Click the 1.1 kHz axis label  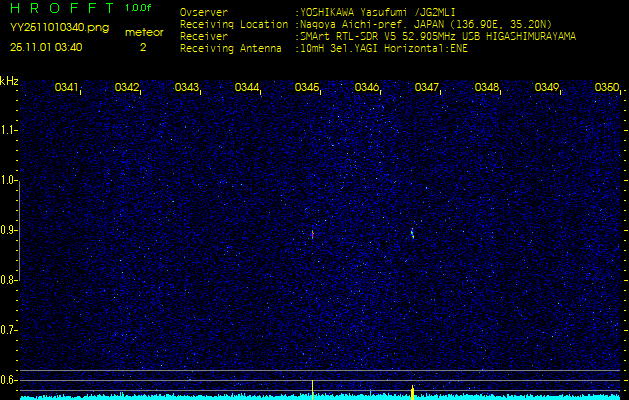click(x=7, y=130)
